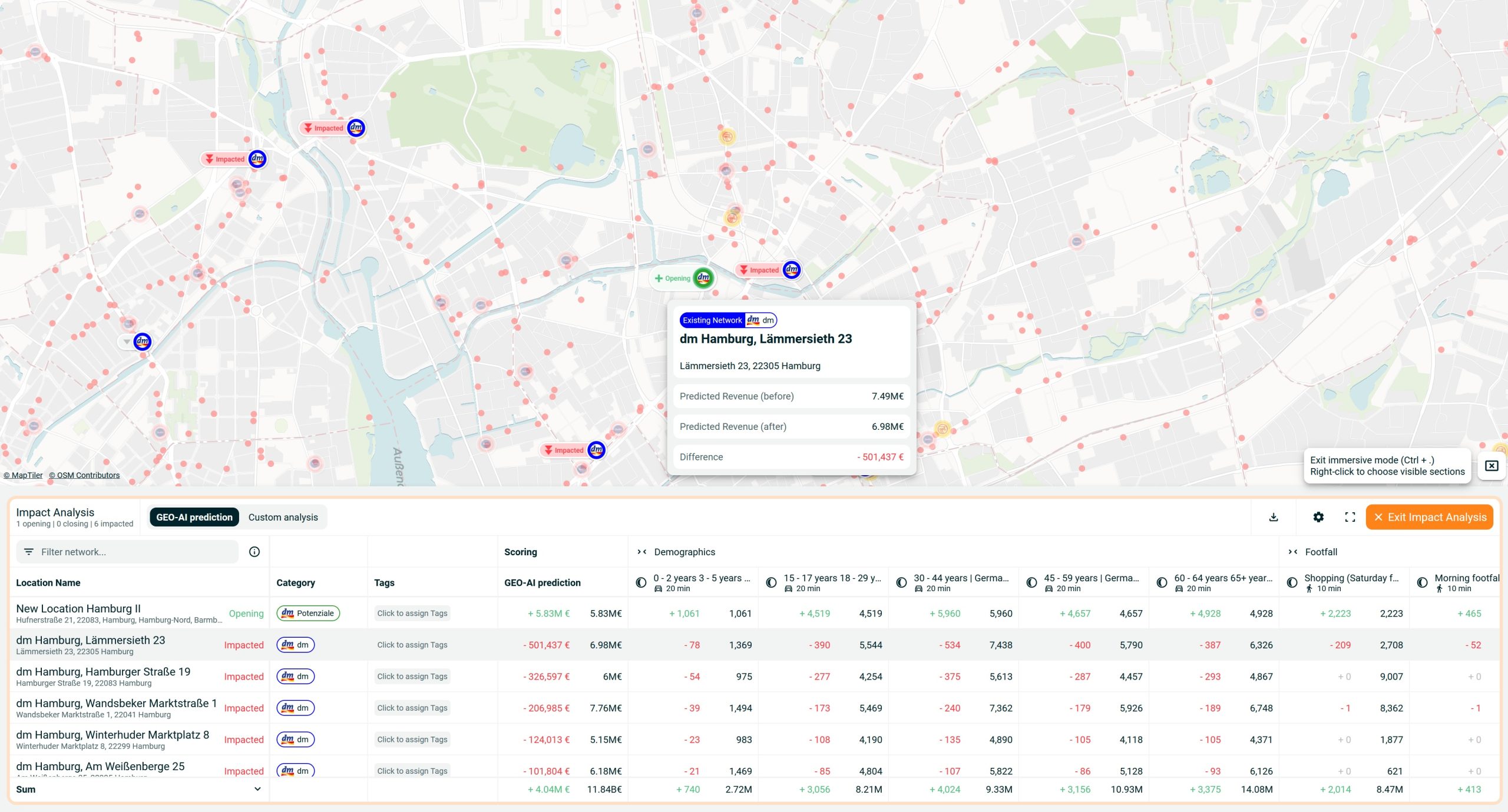The width and height of the screenshot is (1508, 812).
Task: Click Potenziale category chip for New Location
Action: pyautogui.click(x=308, y=613)
